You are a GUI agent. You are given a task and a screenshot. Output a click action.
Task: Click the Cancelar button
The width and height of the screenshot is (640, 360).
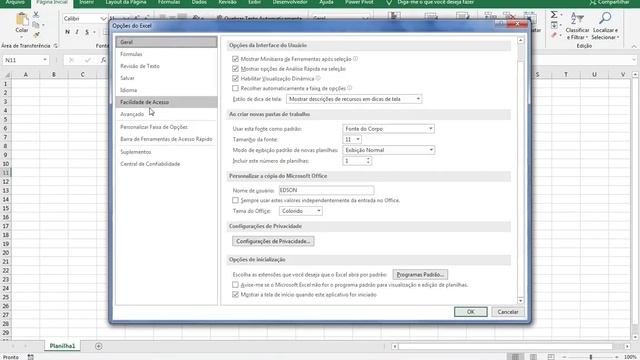point(508,312)
